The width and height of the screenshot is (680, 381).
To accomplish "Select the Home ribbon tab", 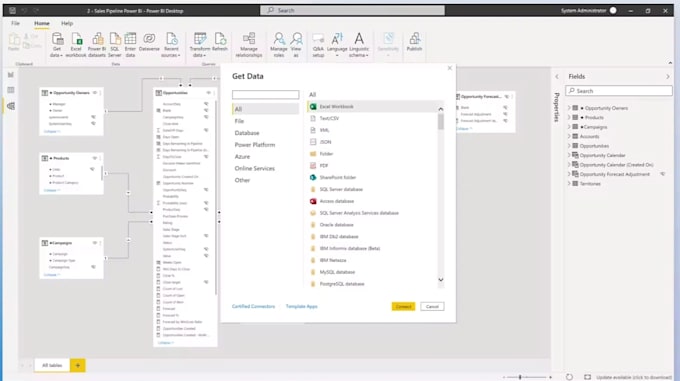I will click(42, 23).
